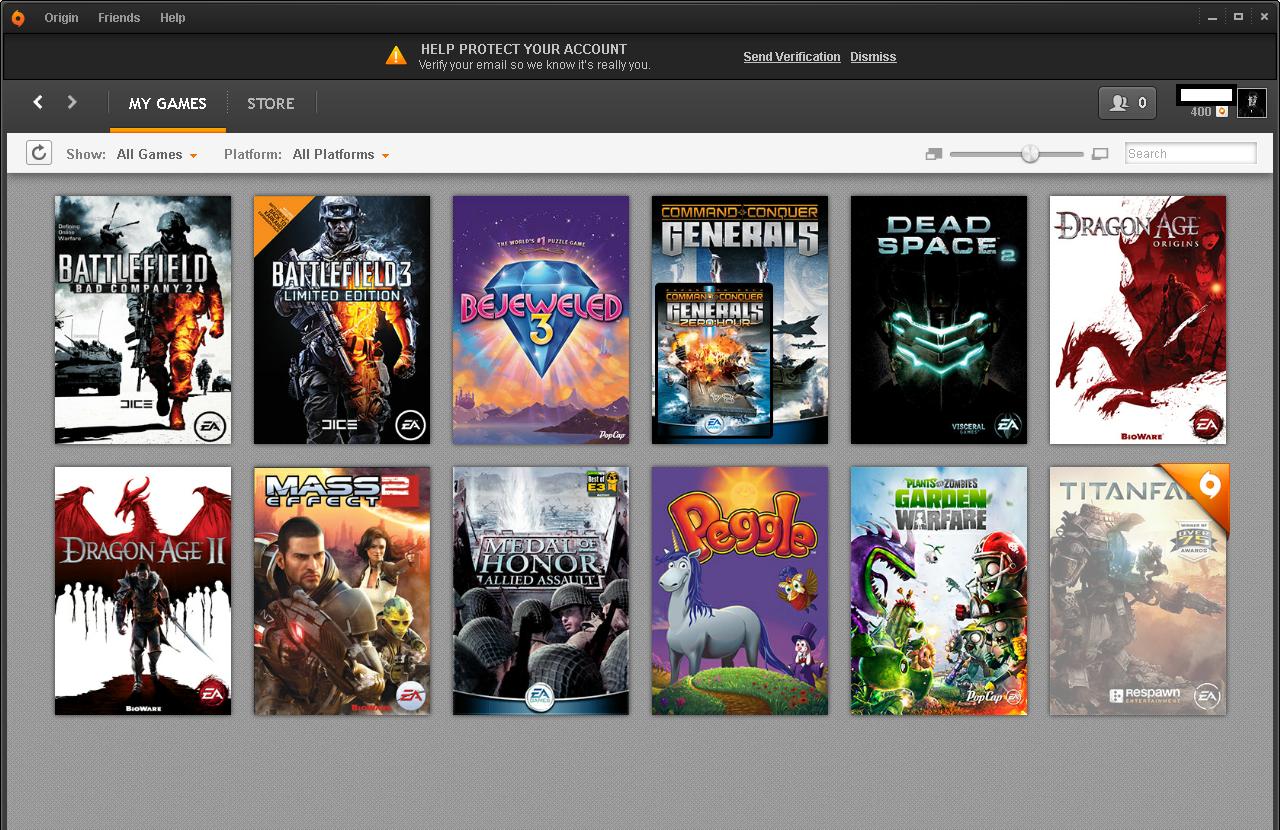Open the Friends menu
Viewport: 1280px width, 830px height.
point(119,18)
